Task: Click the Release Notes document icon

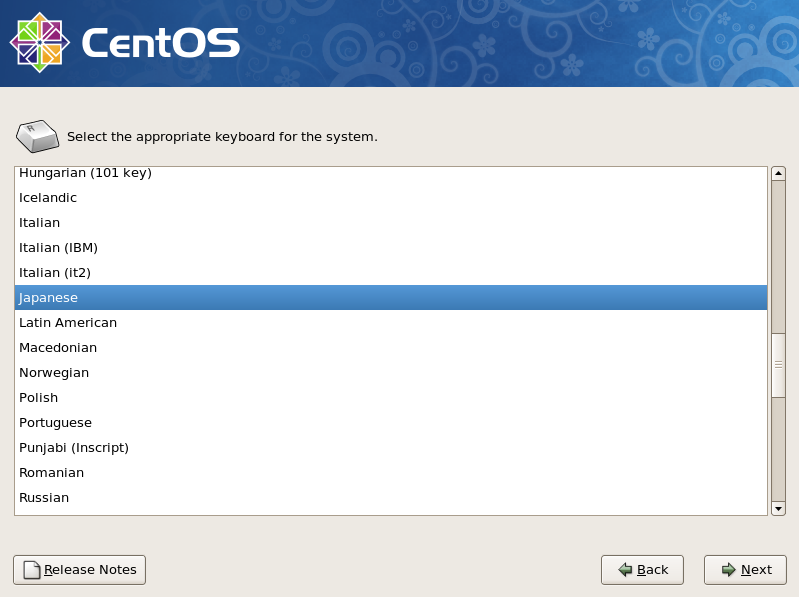Action: point(32,569)
